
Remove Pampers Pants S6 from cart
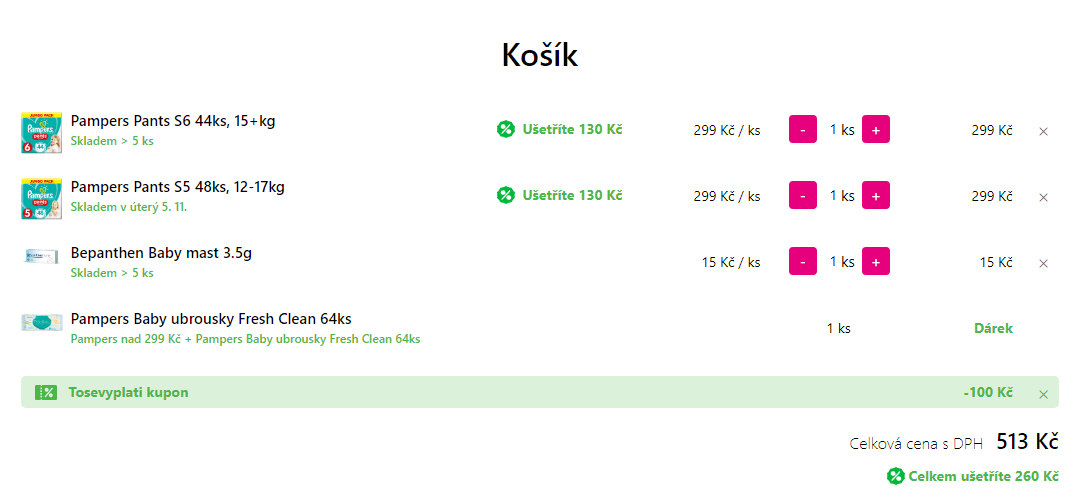tap(1043, 131)
